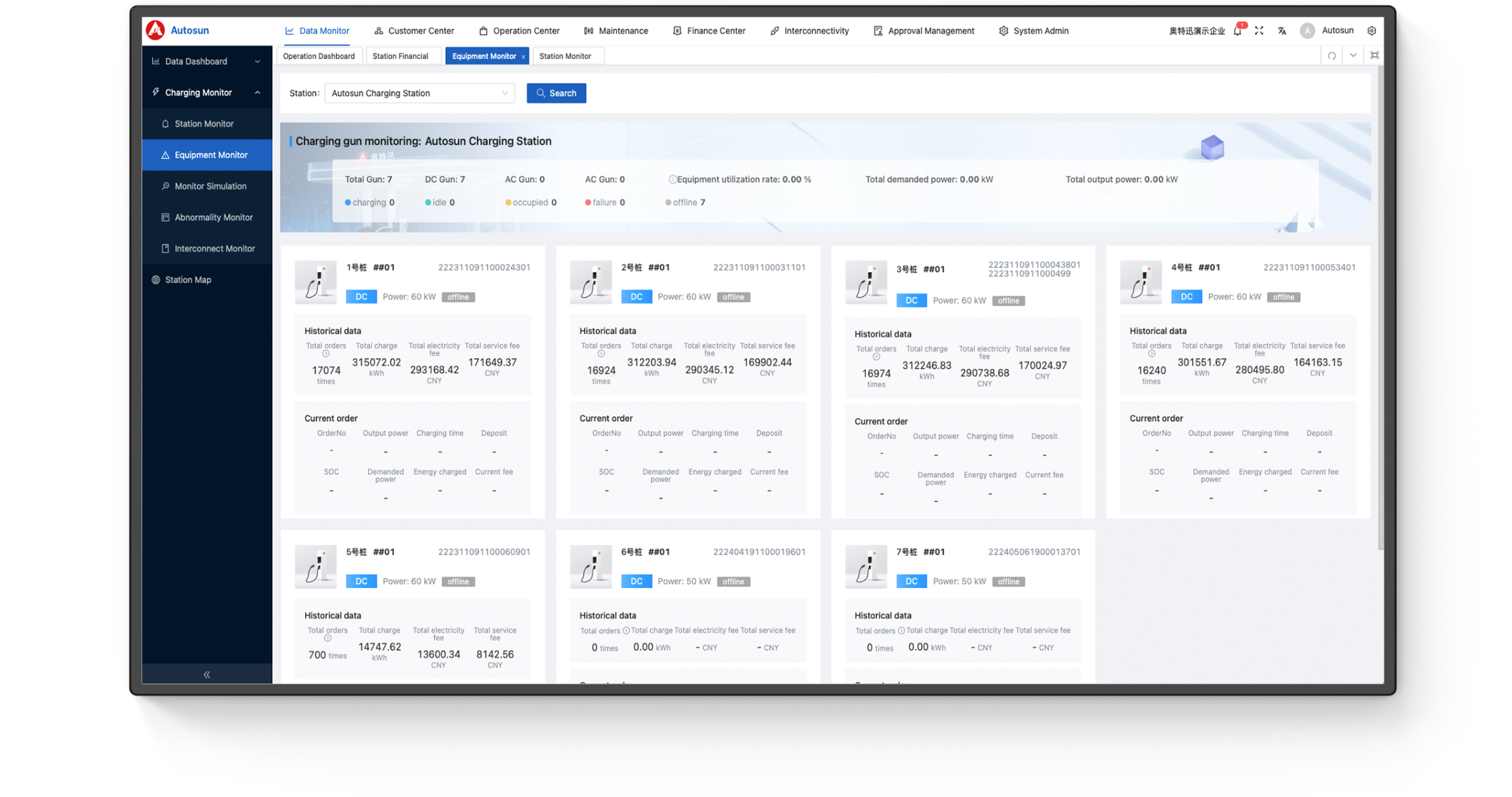Open the language translation icon
1512x797 pixels.
(x=1282, y=31)
